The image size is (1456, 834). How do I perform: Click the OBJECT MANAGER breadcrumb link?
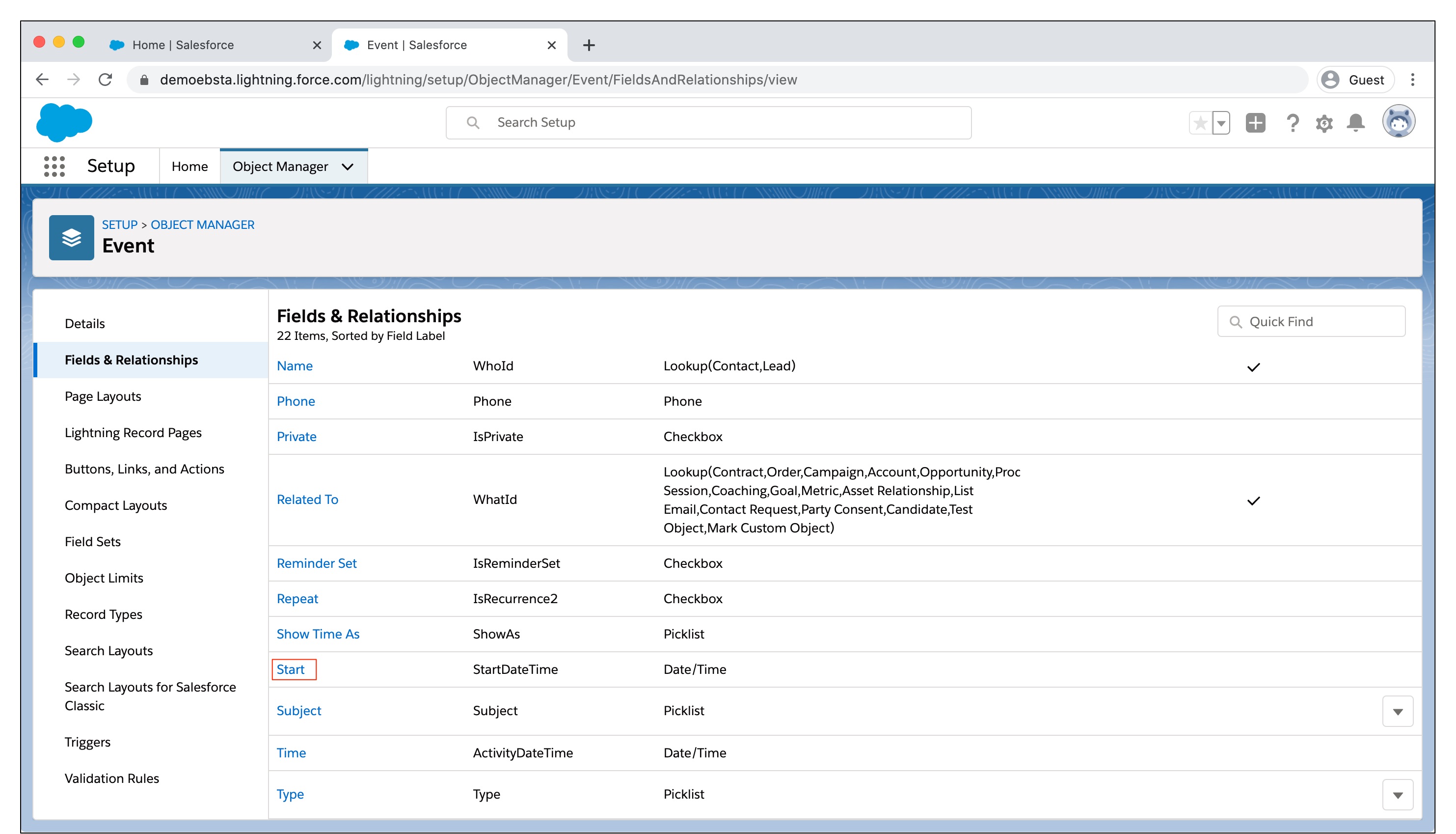pyautogui.click(x=203, y=224)
